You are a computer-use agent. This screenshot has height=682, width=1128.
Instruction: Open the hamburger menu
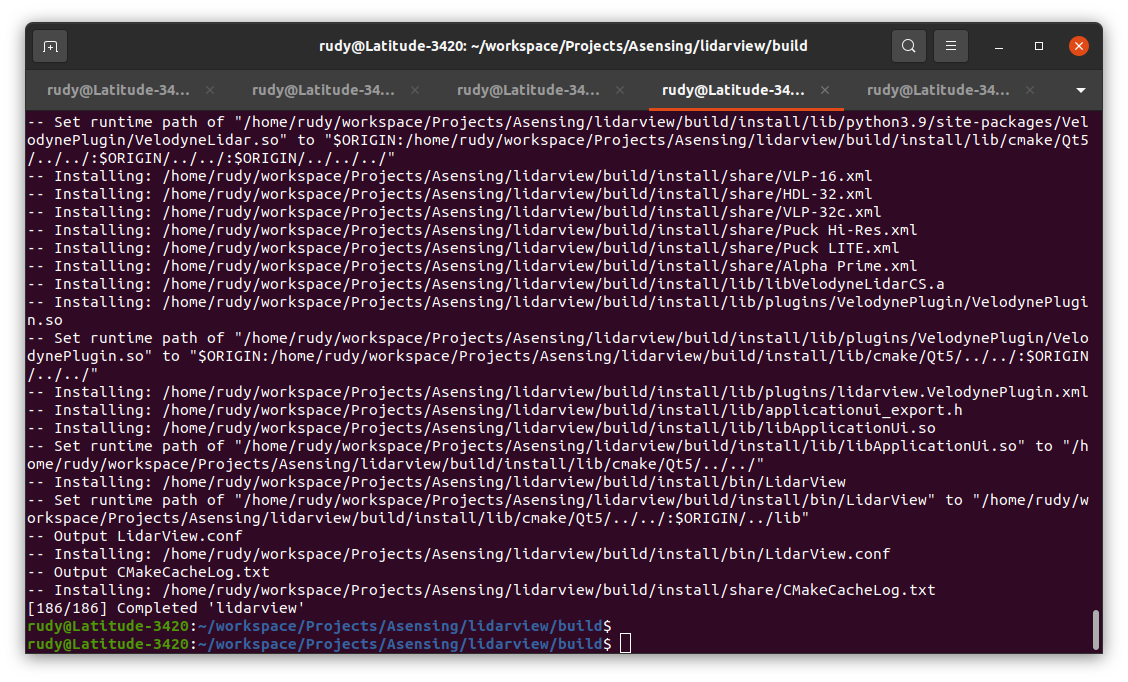click(950, 45)
